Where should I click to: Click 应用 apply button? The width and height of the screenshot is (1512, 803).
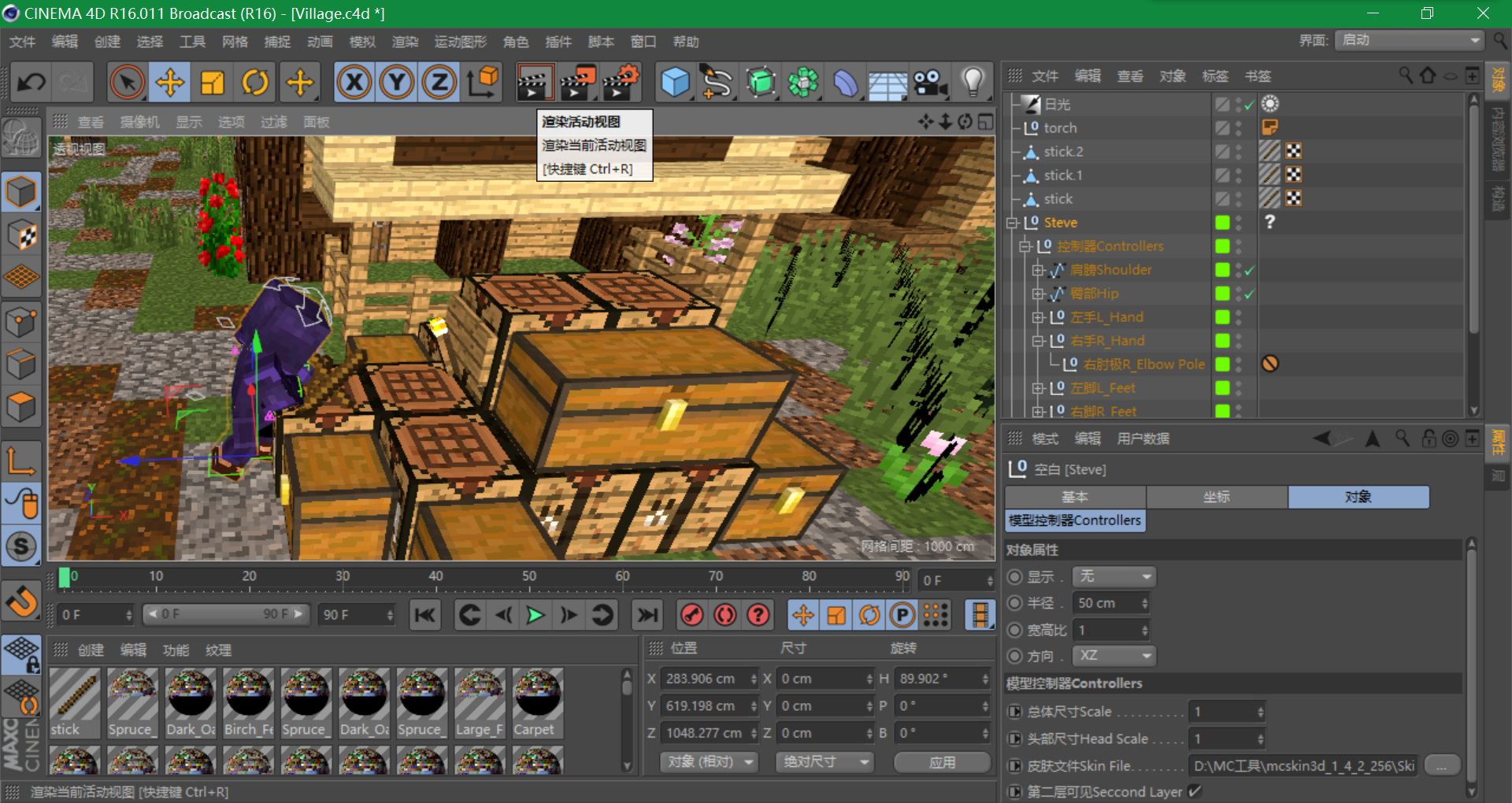pos(942,762)
